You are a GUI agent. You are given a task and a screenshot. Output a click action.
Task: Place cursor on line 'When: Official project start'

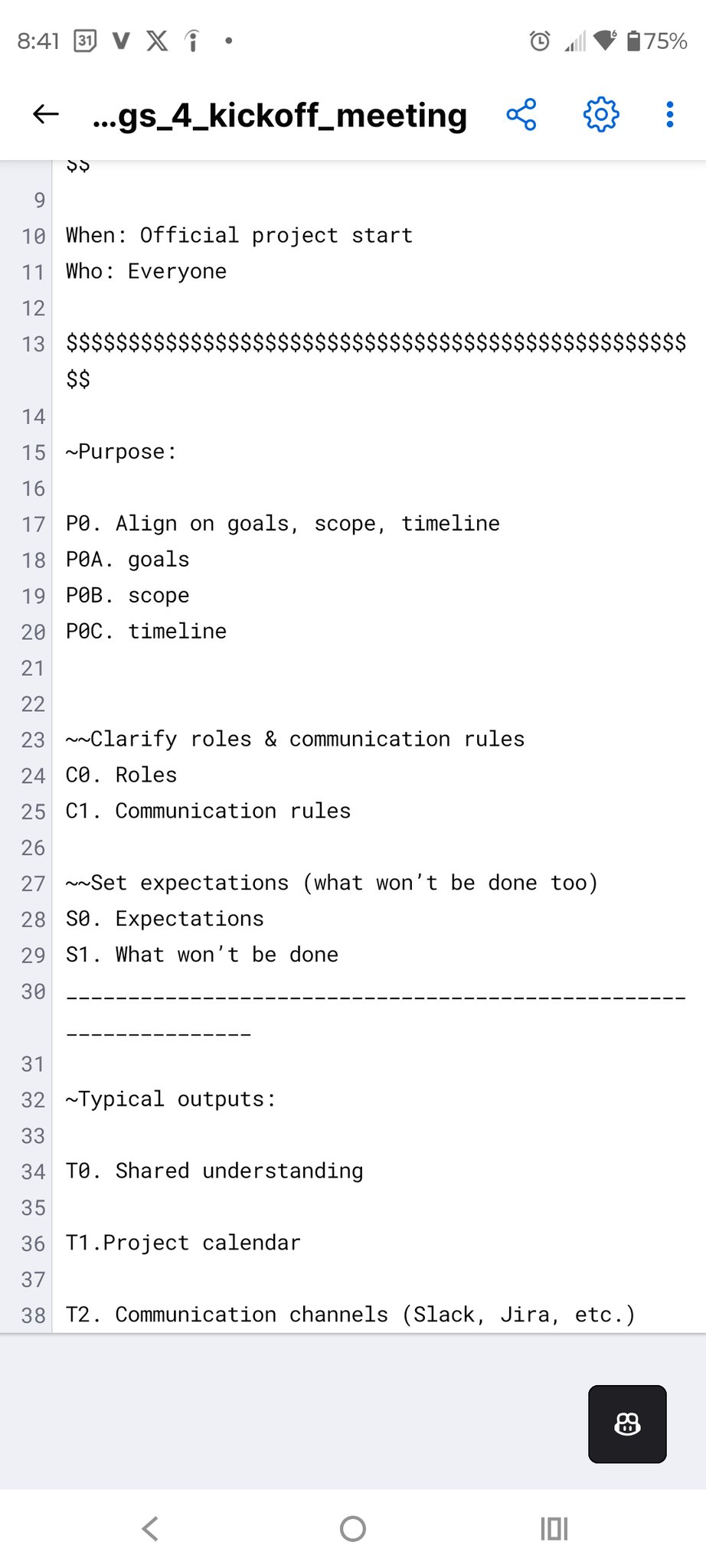(239, 235)
